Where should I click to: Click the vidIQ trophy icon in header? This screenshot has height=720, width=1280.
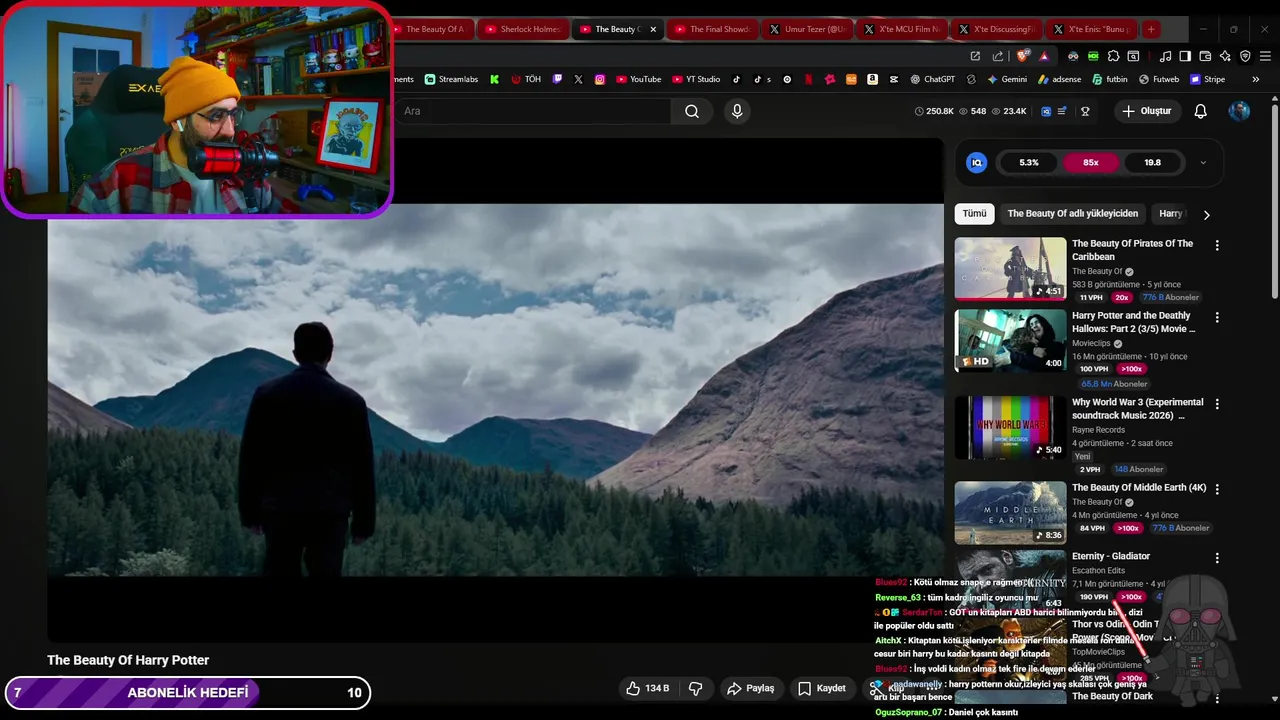pyautogui.click(x=1085, y=111)
